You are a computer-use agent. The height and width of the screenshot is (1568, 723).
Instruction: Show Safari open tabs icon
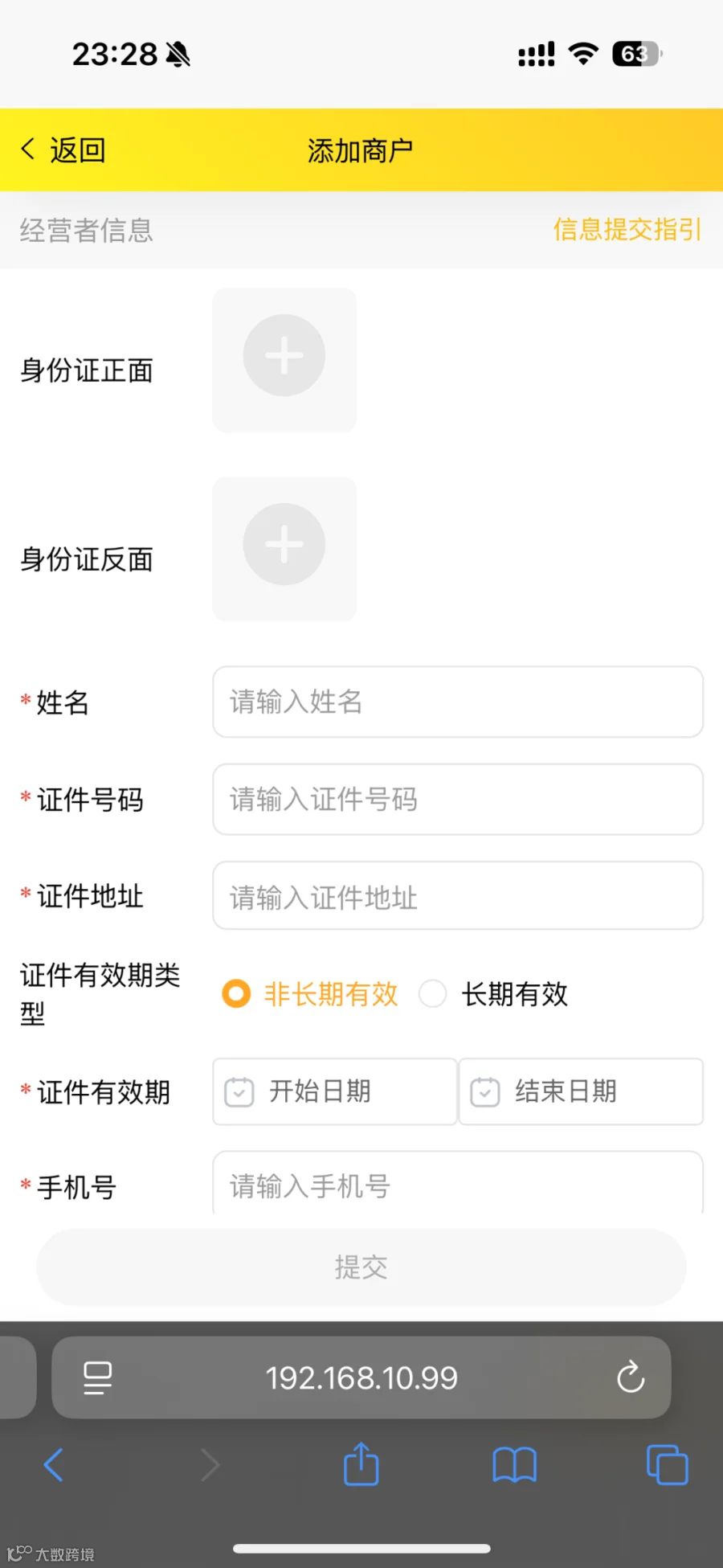tap(668, 1465)
